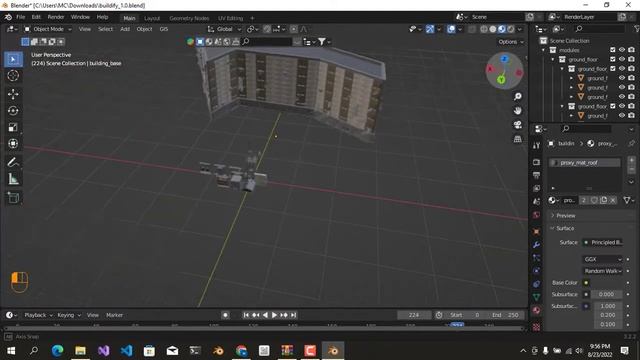
Task: Open the Object properties tab
Action: [x=536, y=232]
